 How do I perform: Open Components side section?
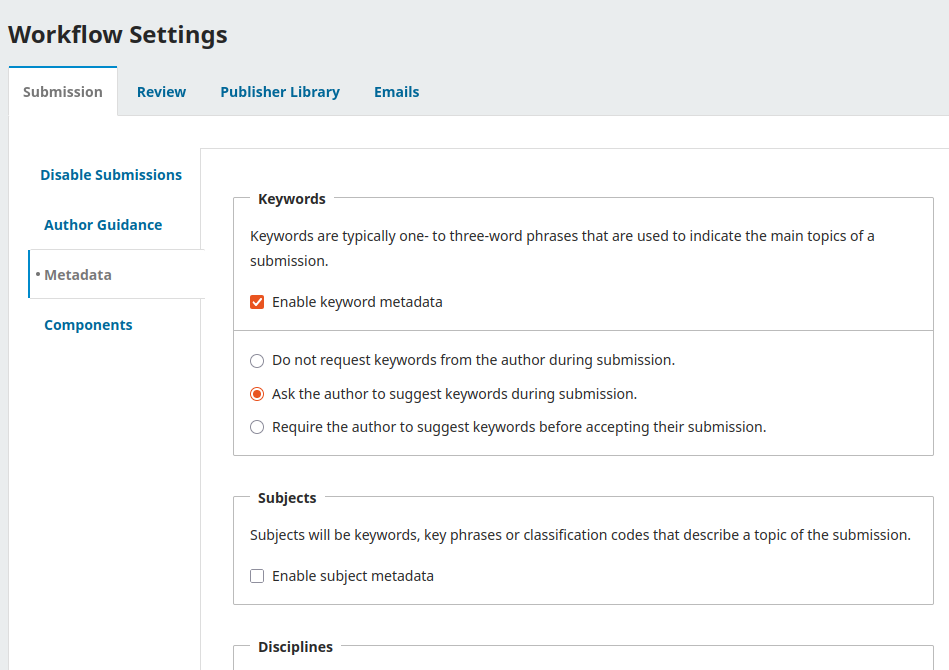coord(88,325)
